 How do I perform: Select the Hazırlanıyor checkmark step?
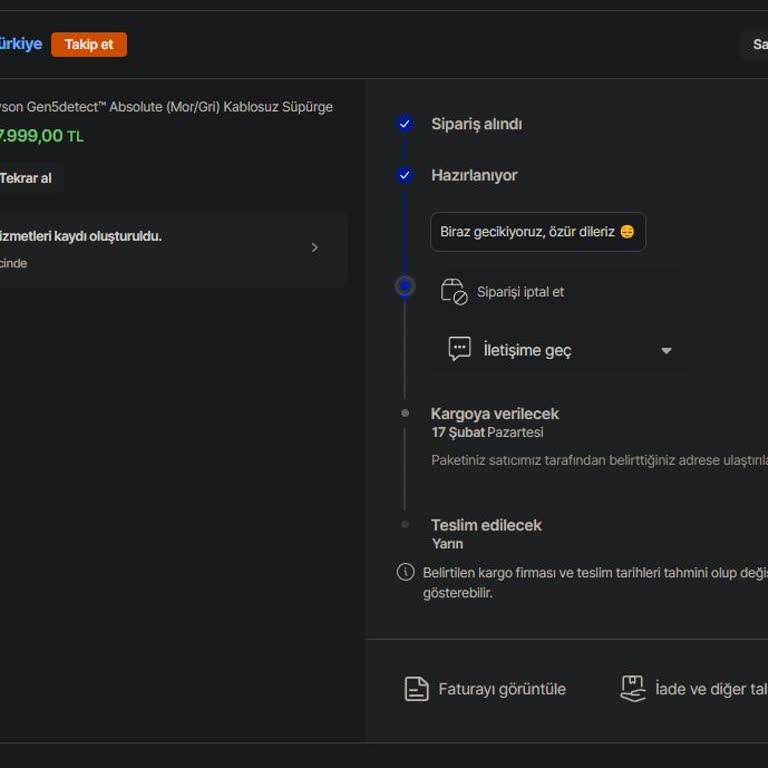405,175
